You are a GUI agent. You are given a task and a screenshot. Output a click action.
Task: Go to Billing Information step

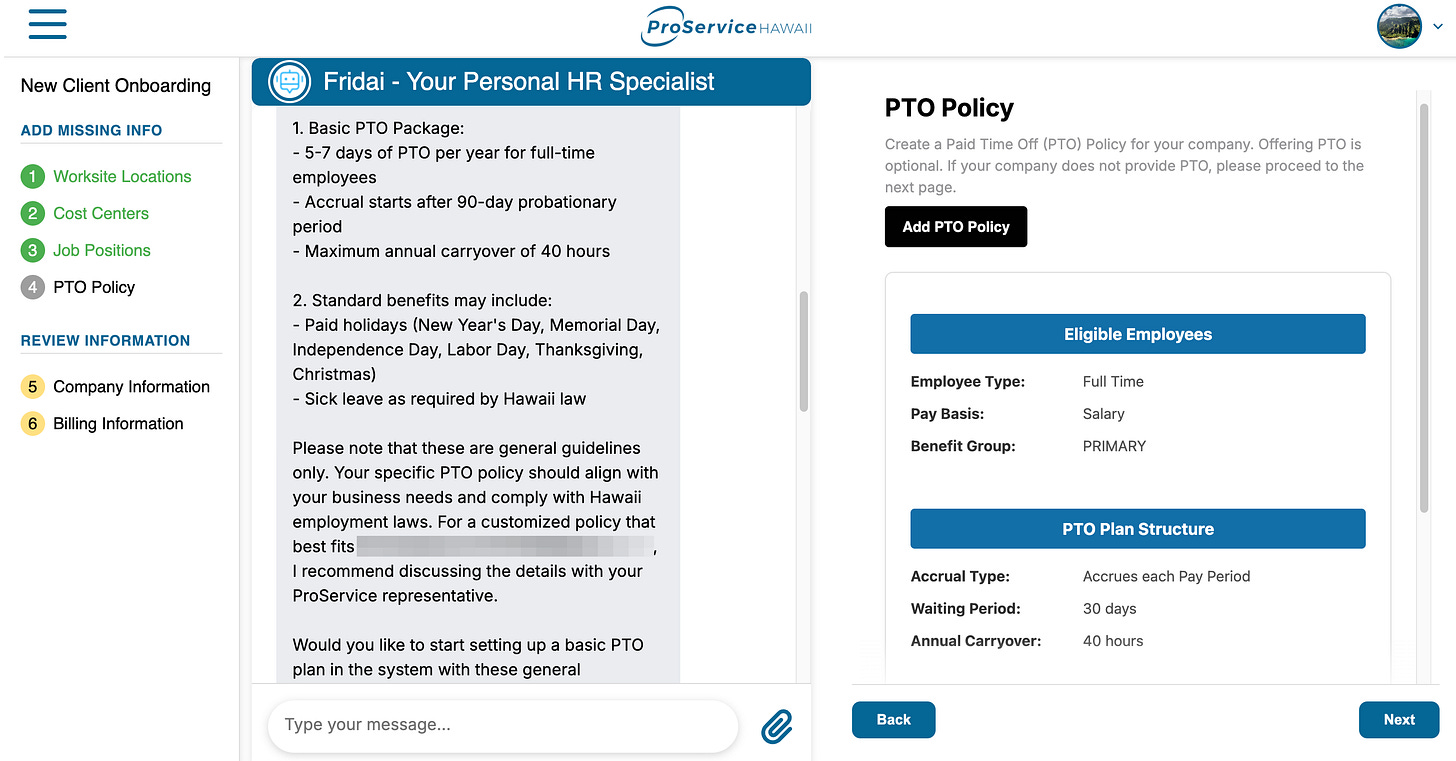click(x=118, y=424)
